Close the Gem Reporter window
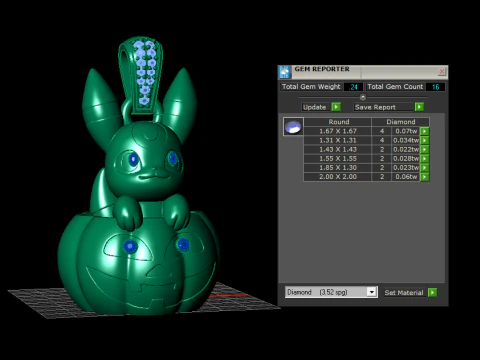The height and width of the screenshot is (360, 480). tap(442, 71)
